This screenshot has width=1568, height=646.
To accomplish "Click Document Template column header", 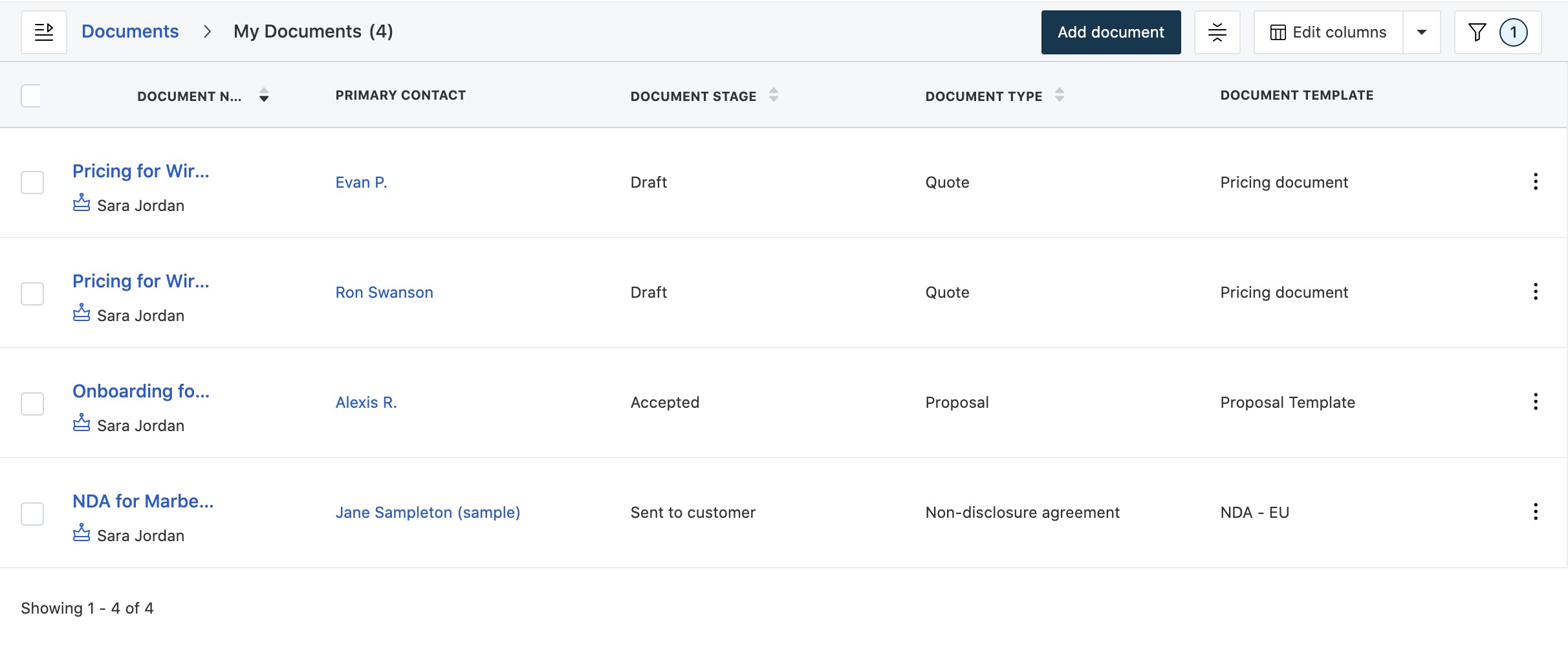I will [1297, 95].
